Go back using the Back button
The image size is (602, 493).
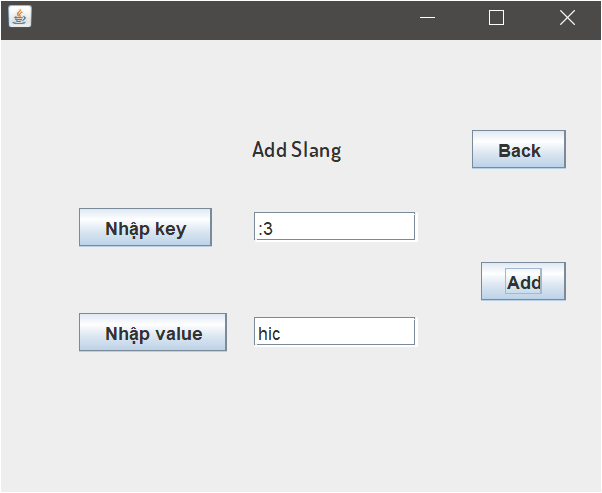coord(519,149)
